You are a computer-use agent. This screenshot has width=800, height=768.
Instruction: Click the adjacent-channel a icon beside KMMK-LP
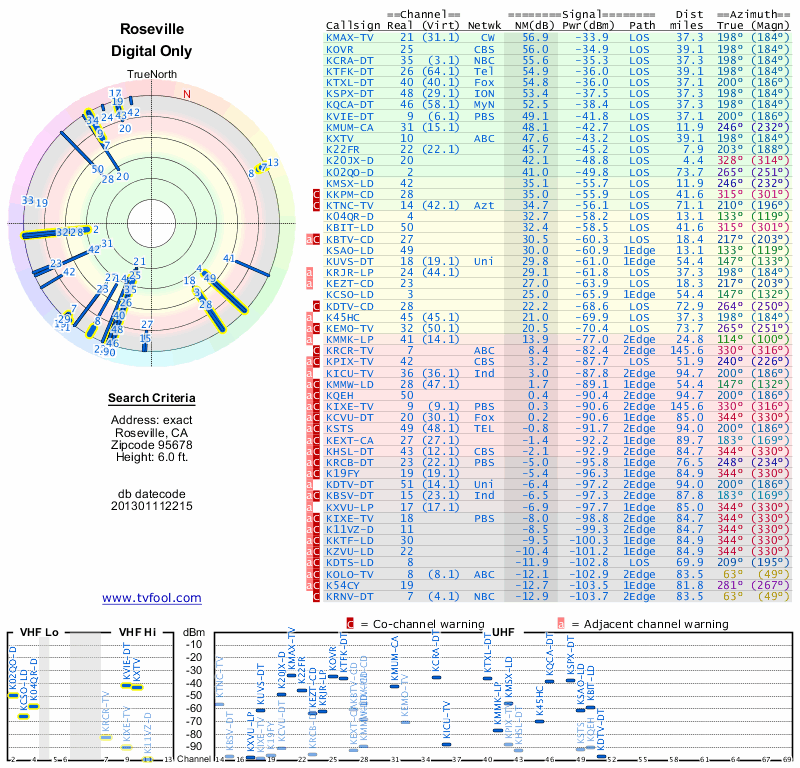tap(309, 339)
